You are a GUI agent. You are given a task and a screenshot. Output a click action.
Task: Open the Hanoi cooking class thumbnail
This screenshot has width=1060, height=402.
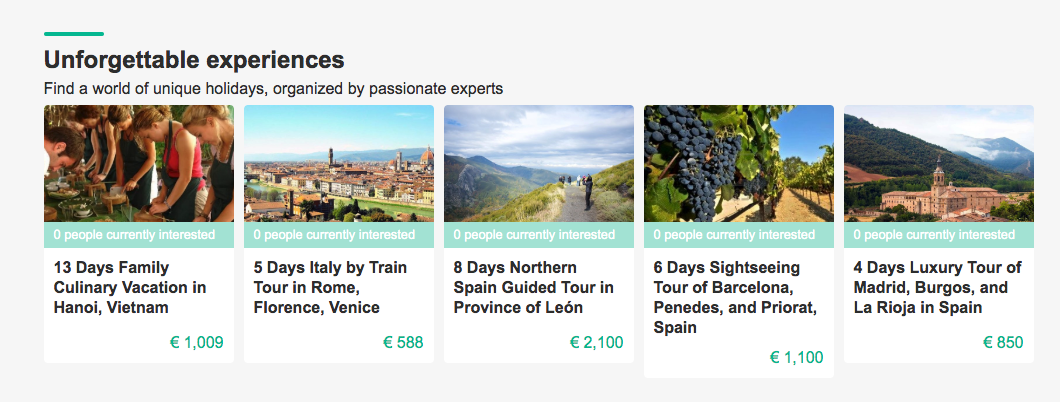pyautogui.click(x=139, y=163)
